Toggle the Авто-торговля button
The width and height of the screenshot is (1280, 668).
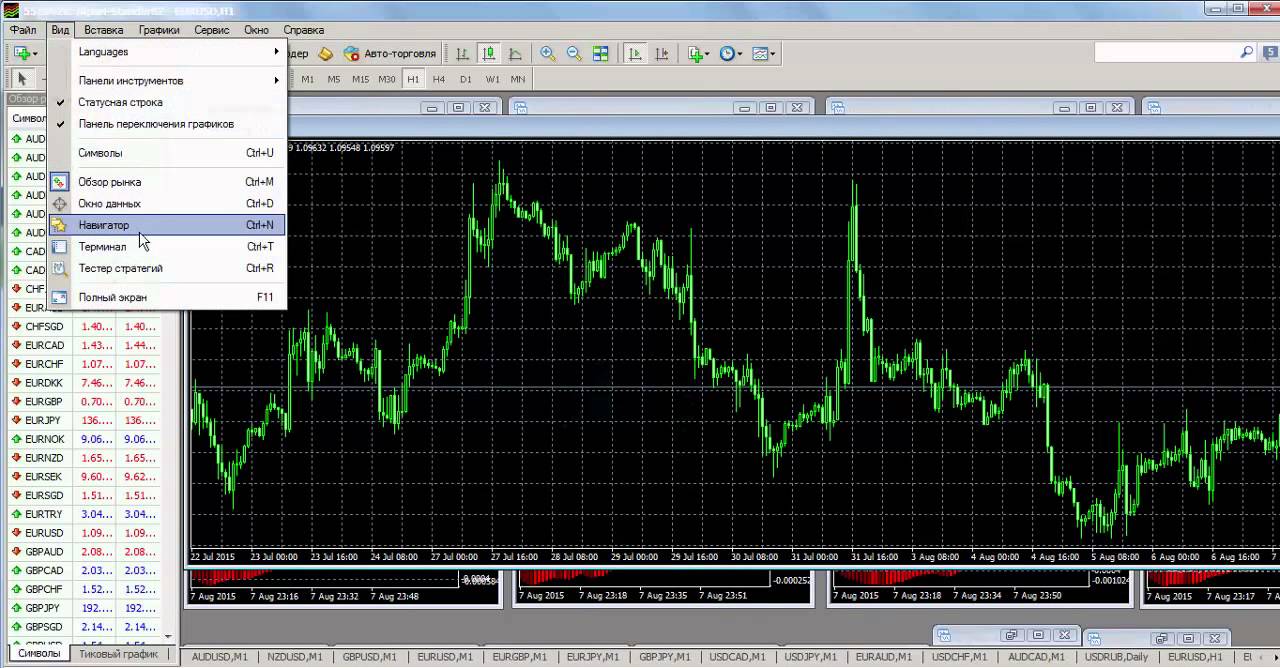point(390,53)
